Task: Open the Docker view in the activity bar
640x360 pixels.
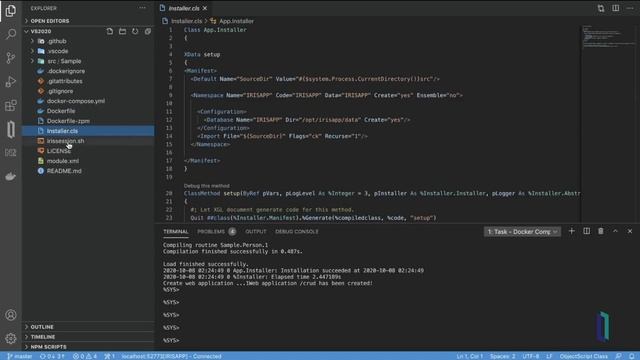Action: point(11,176)
